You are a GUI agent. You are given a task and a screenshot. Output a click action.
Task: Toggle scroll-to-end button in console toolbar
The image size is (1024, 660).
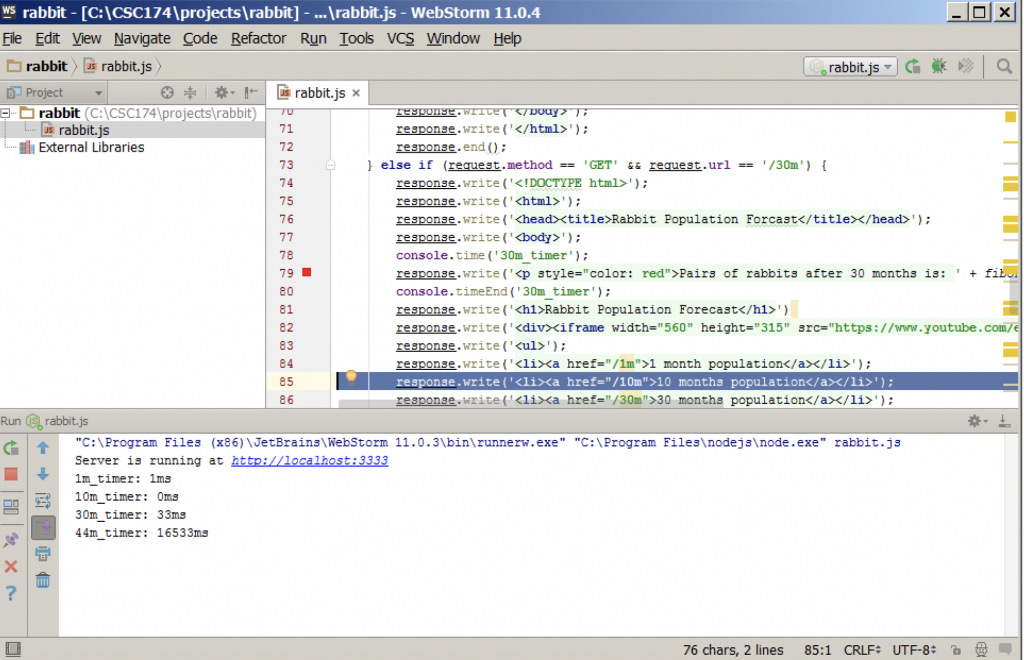(43, 527)
